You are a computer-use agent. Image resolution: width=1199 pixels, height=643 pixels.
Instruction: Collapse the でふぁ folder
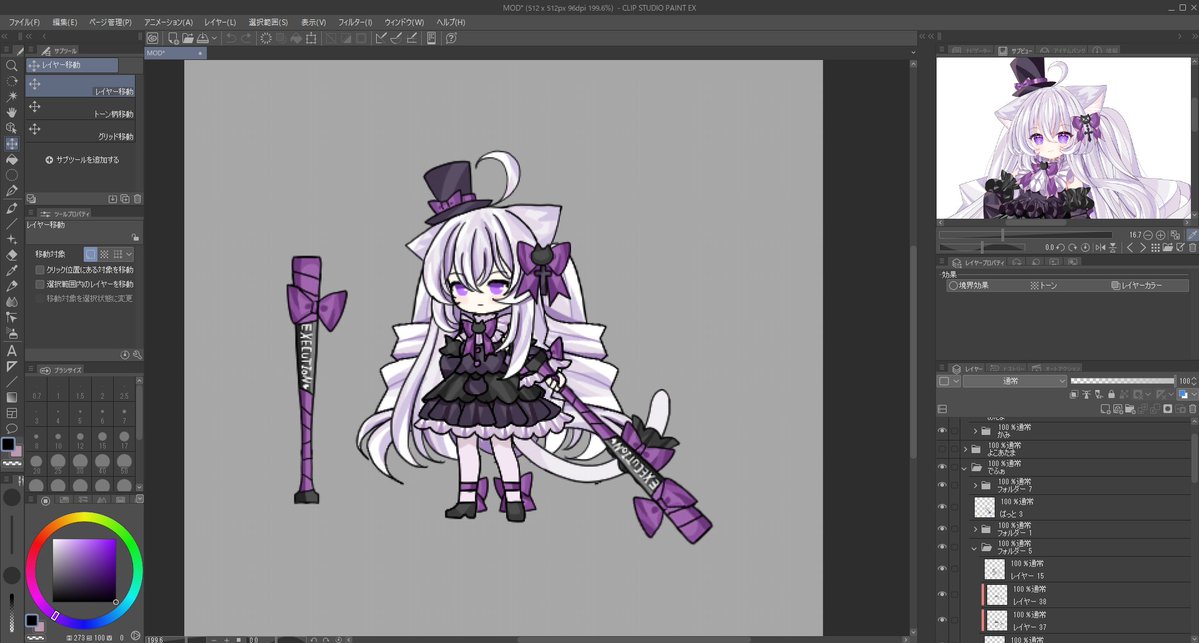[965, 467]
